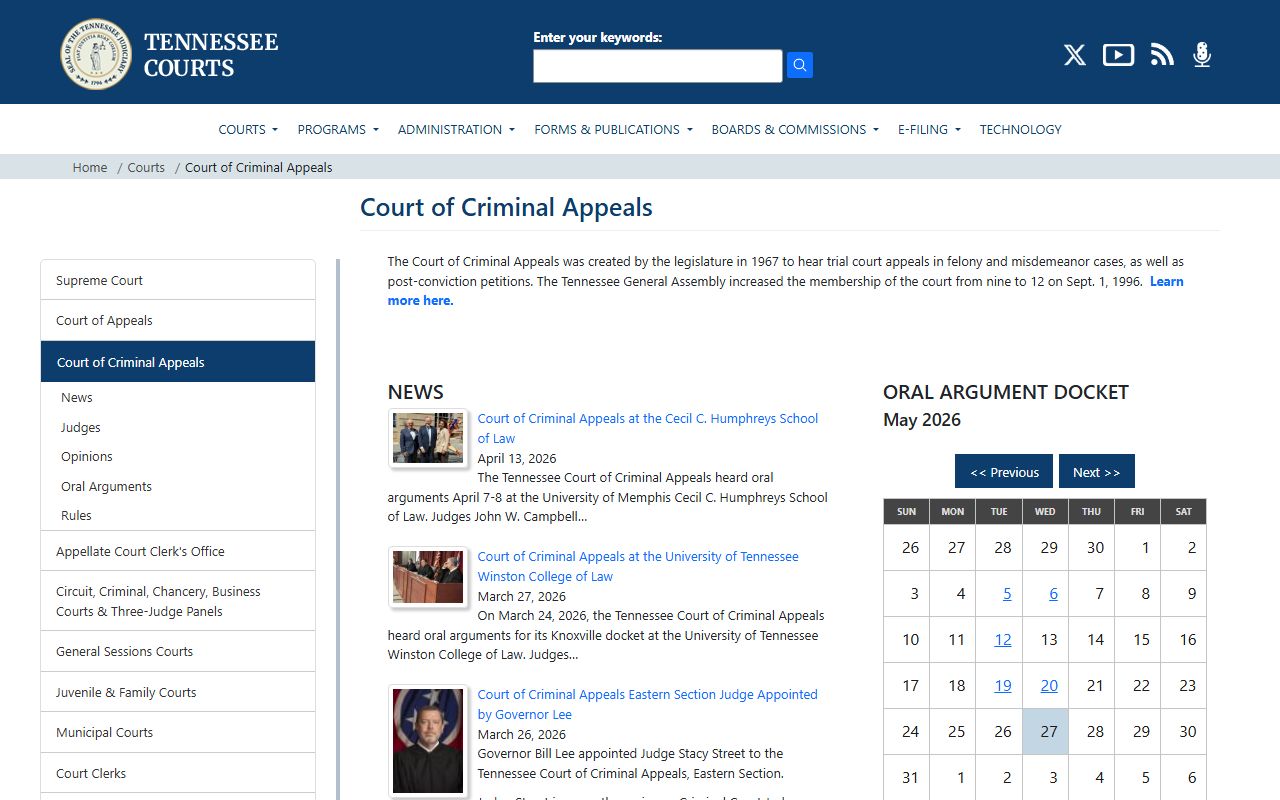Open the News sidebar sub-link

click(77, 397)
